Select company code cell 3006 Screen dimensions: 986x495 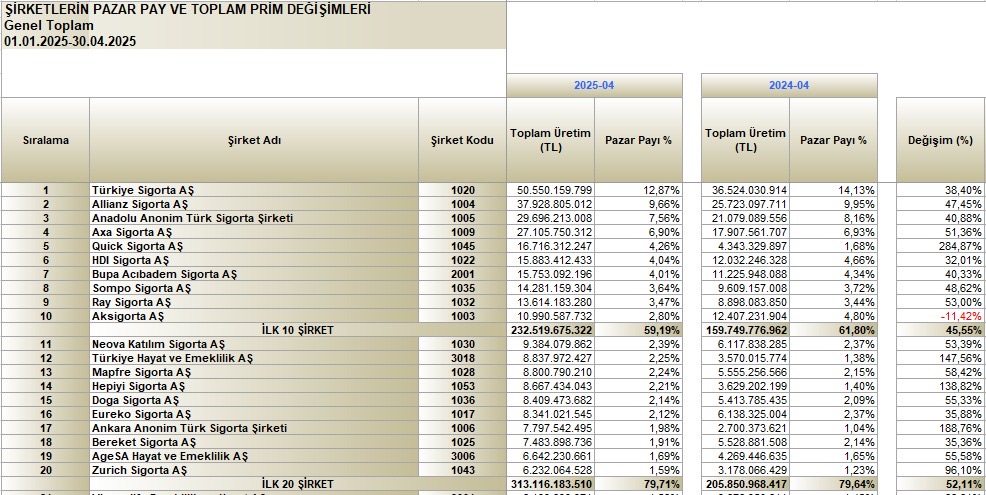click(x=462, y=456)
